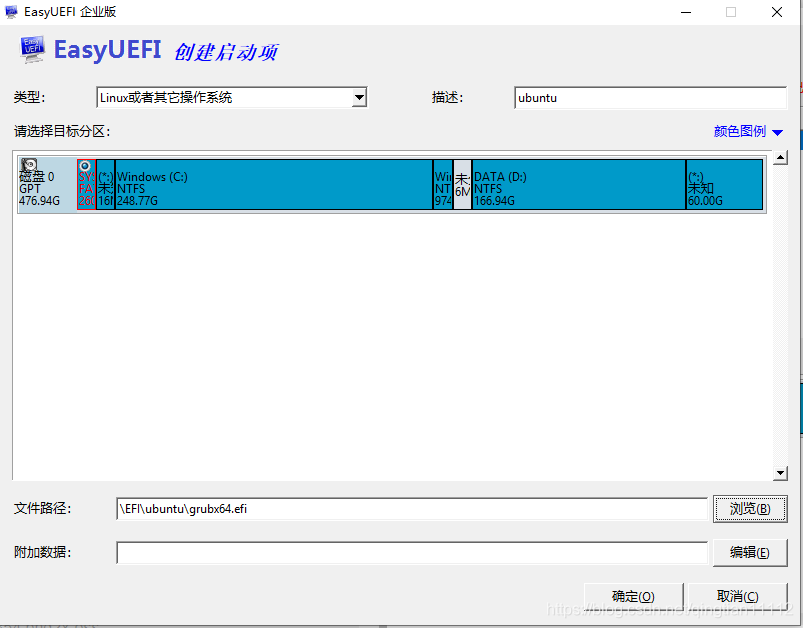Select the radio button on the SYSTEM FAT partition

(86, 166)
